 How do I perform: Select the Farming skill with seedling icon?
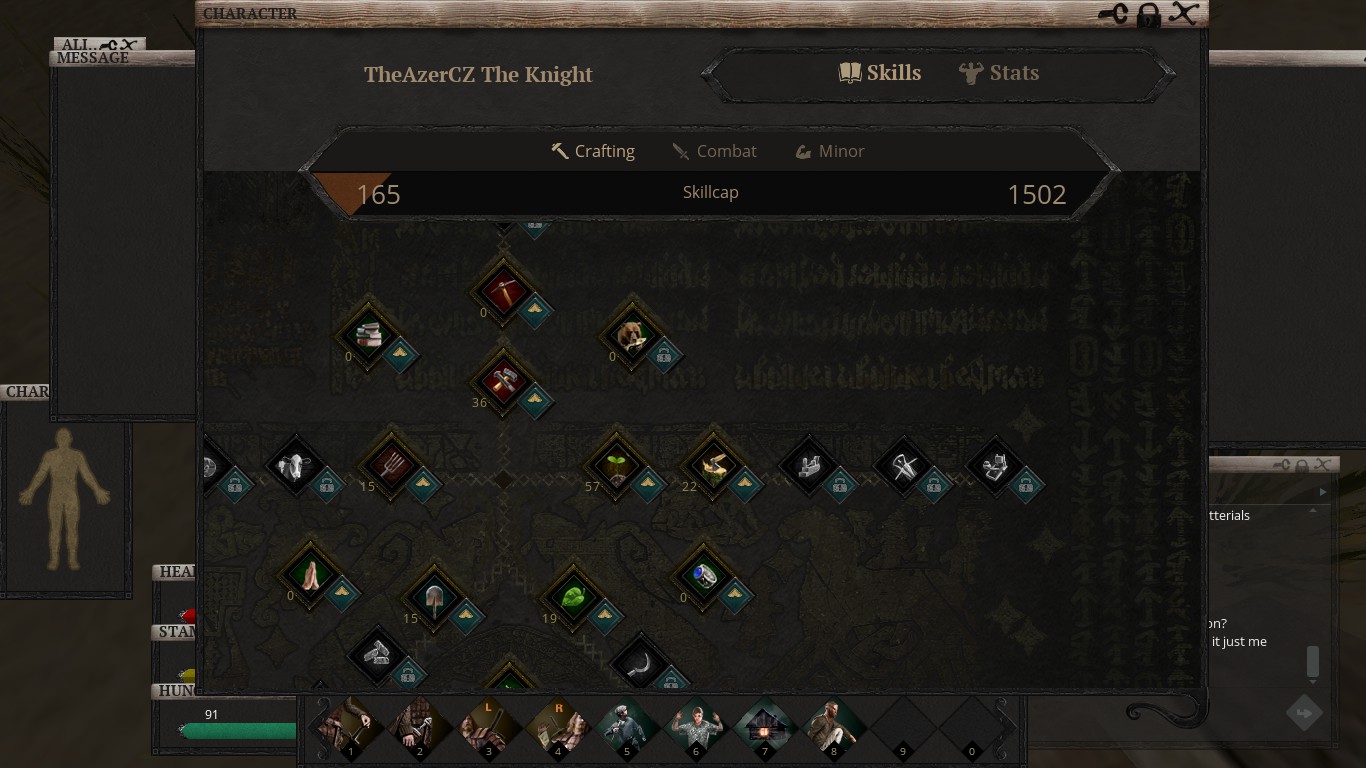[x=616, y=466]
